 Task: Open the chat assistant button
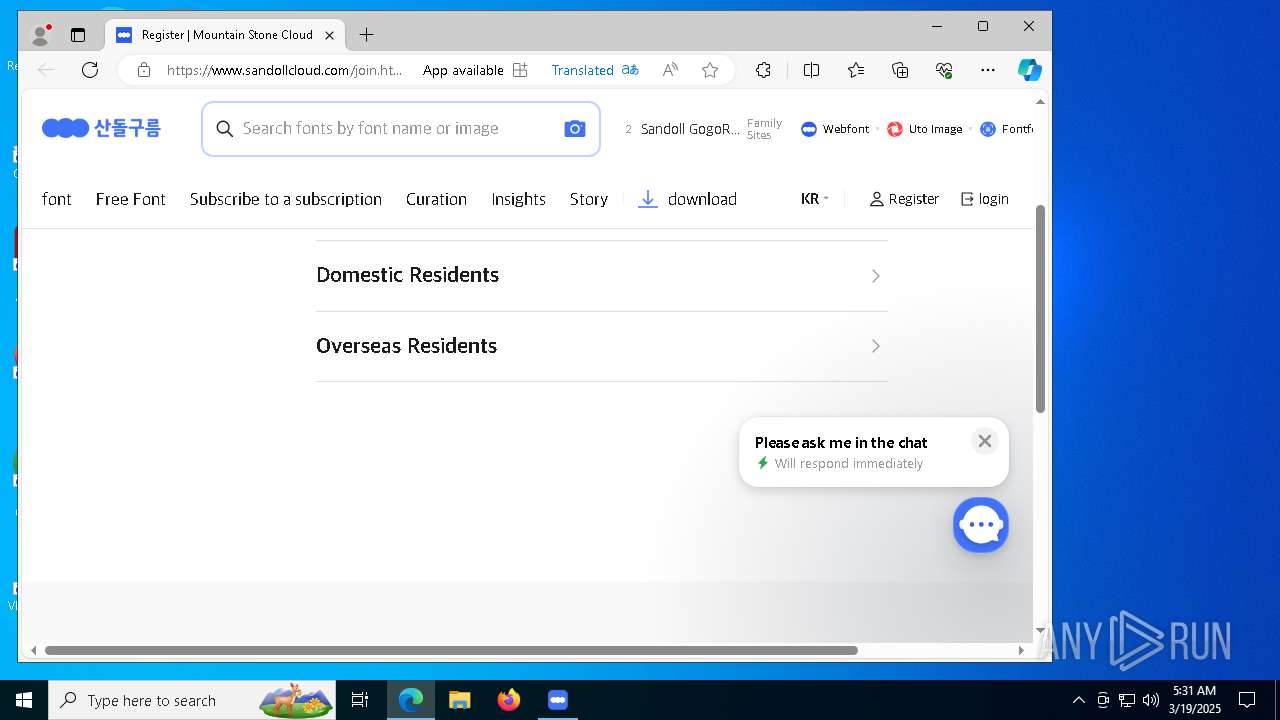[981, 525]
